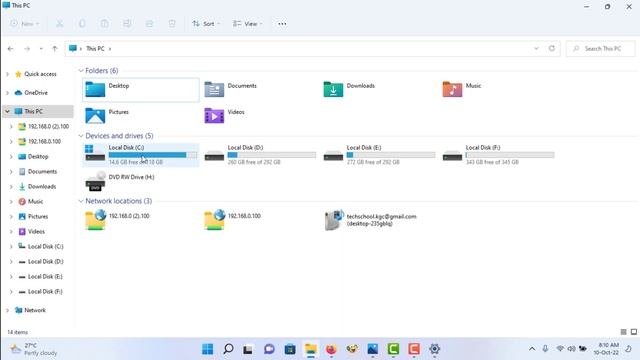Open taskbar Search magnifier

pyautogui.click(x=228, y=349)
